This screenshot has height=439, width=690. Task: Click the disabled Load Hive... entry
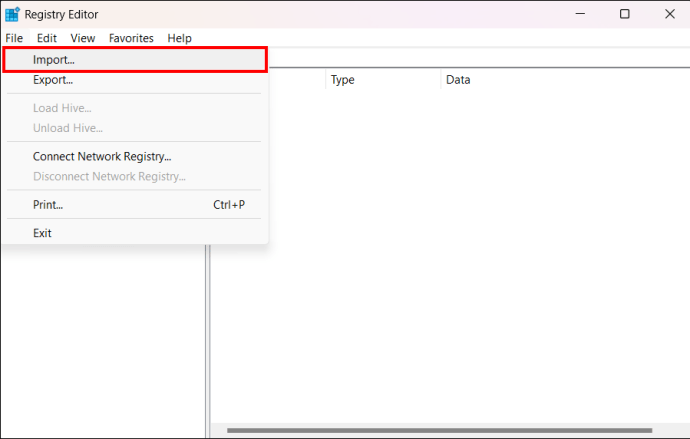click(x=135, y=108)
